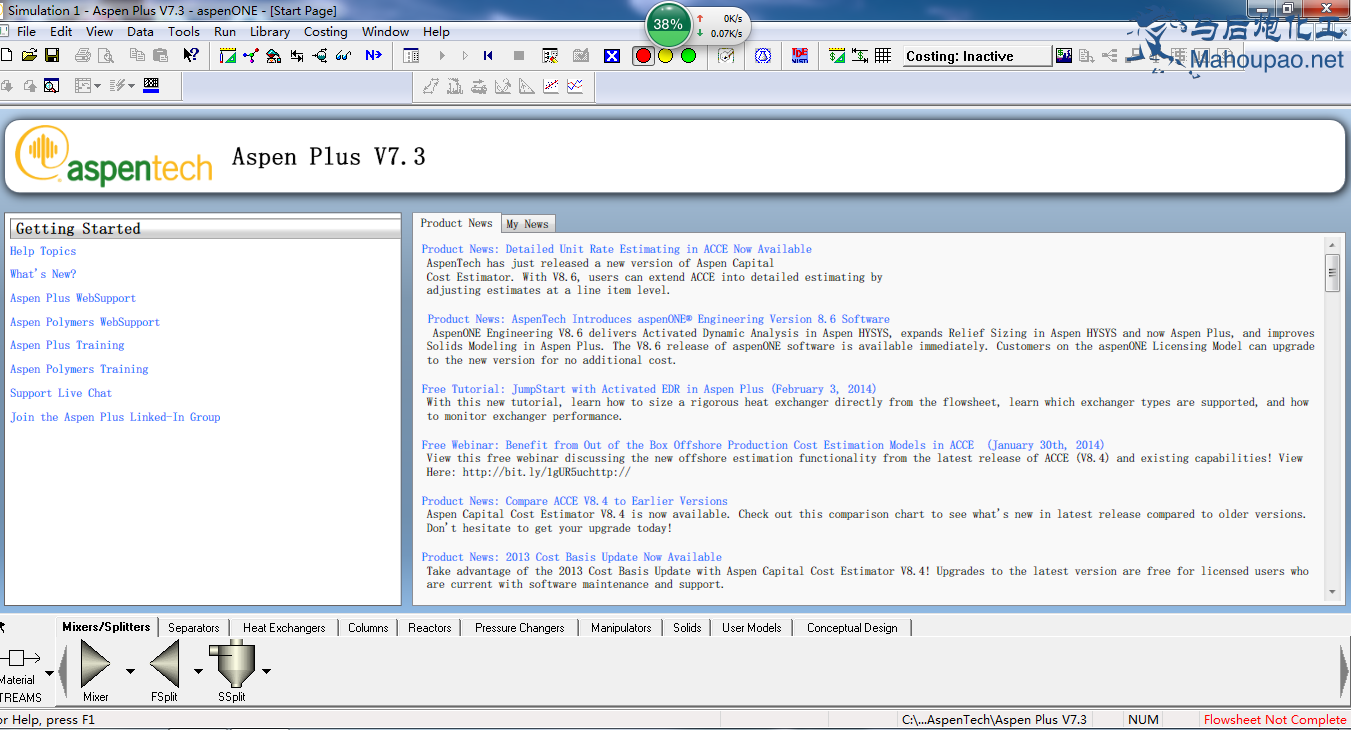Image resolution: width=1351 pixels, height=730 pixels.
Task: Click the blue N Next button icon
Action: (373, 56)
